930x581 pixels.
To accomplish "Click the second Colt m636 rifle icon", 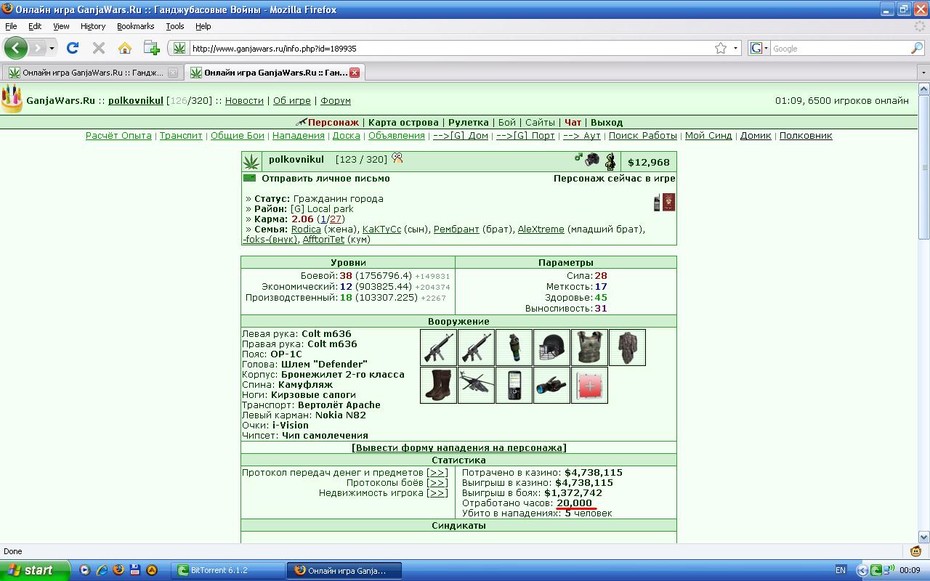I will click(x=476, y=347).
